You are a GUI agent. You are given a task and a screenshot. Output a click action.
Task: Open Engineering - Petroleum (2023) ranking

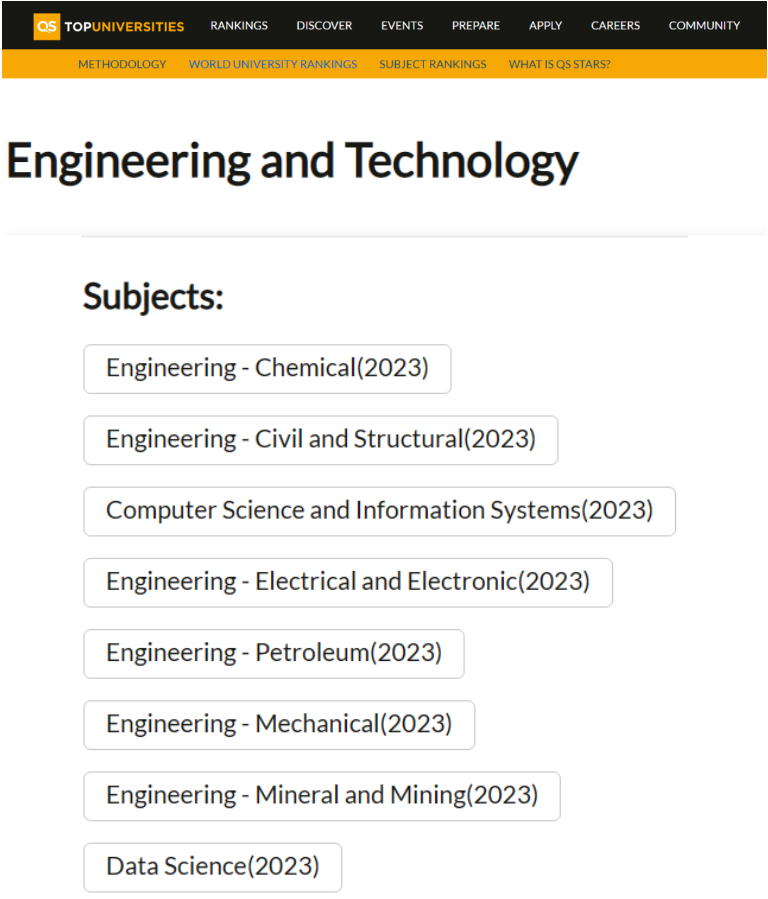coord(273,653)
